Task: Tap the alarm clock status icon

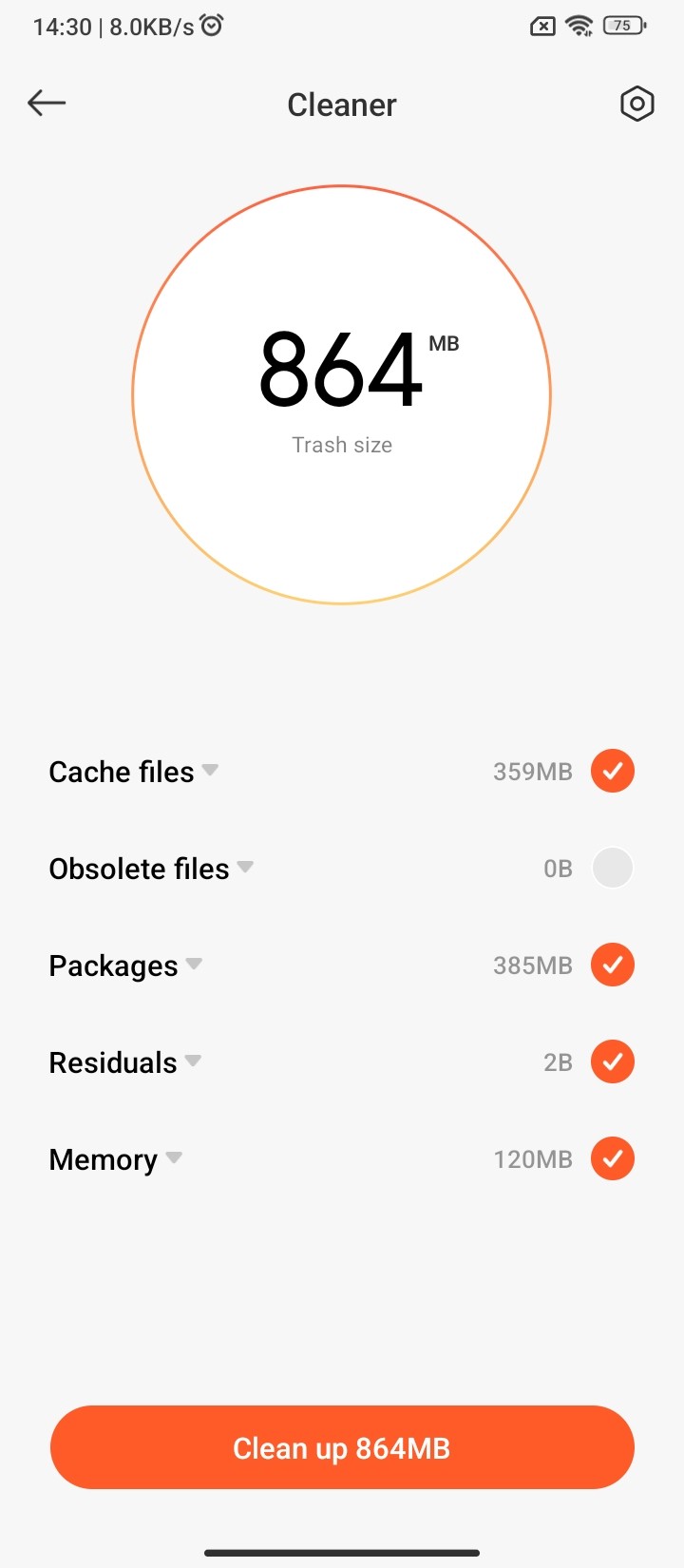Action: pos(212,26)
